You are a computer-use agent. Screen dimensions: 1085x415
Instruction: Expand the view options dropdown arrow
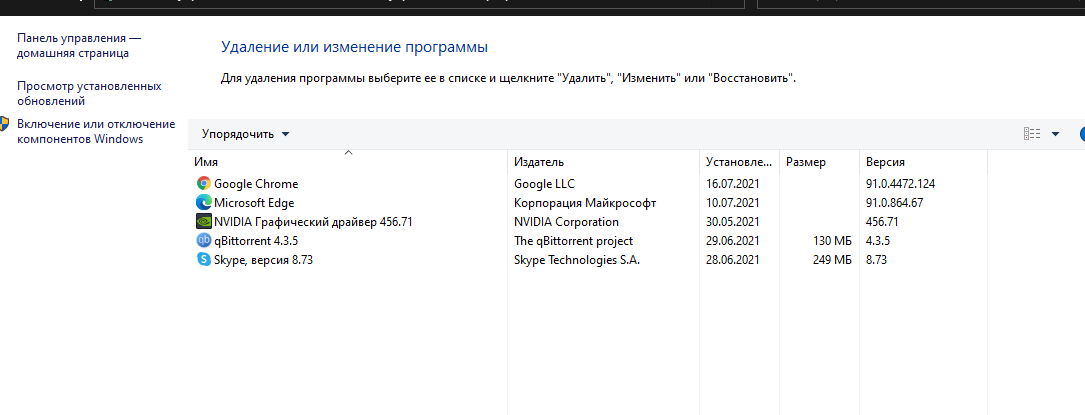(1055, 134)
